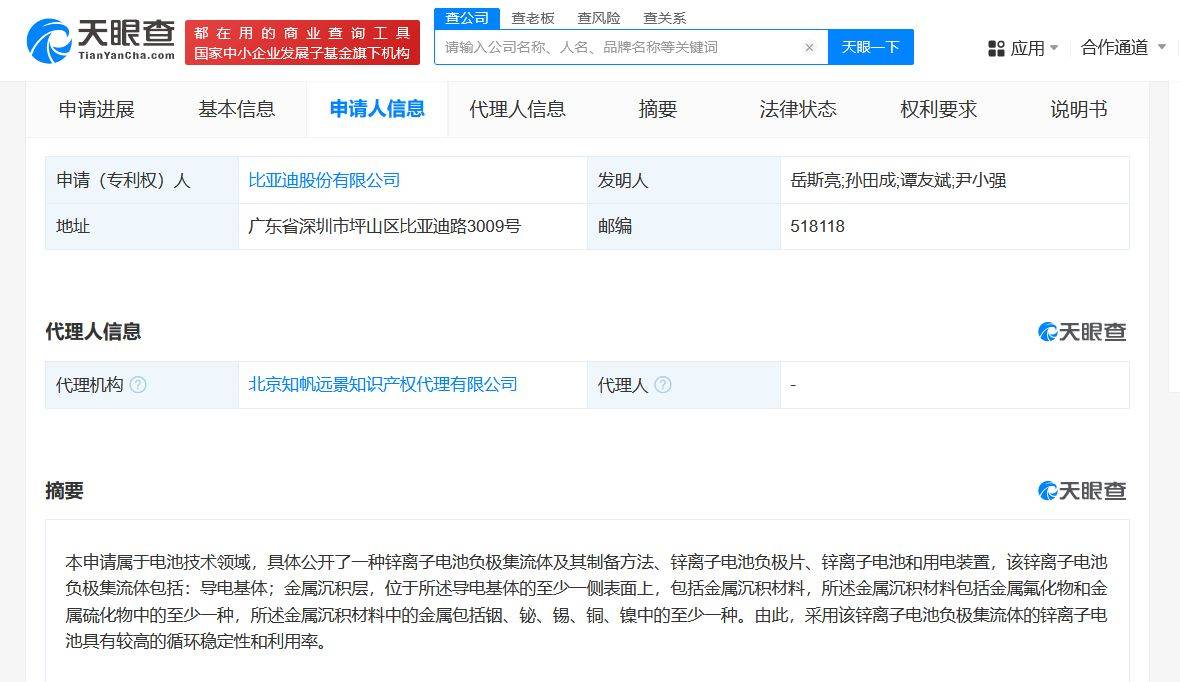Expand the 应用 dropdown arrow
The image size is (1180, 682).
[1053, 47]
